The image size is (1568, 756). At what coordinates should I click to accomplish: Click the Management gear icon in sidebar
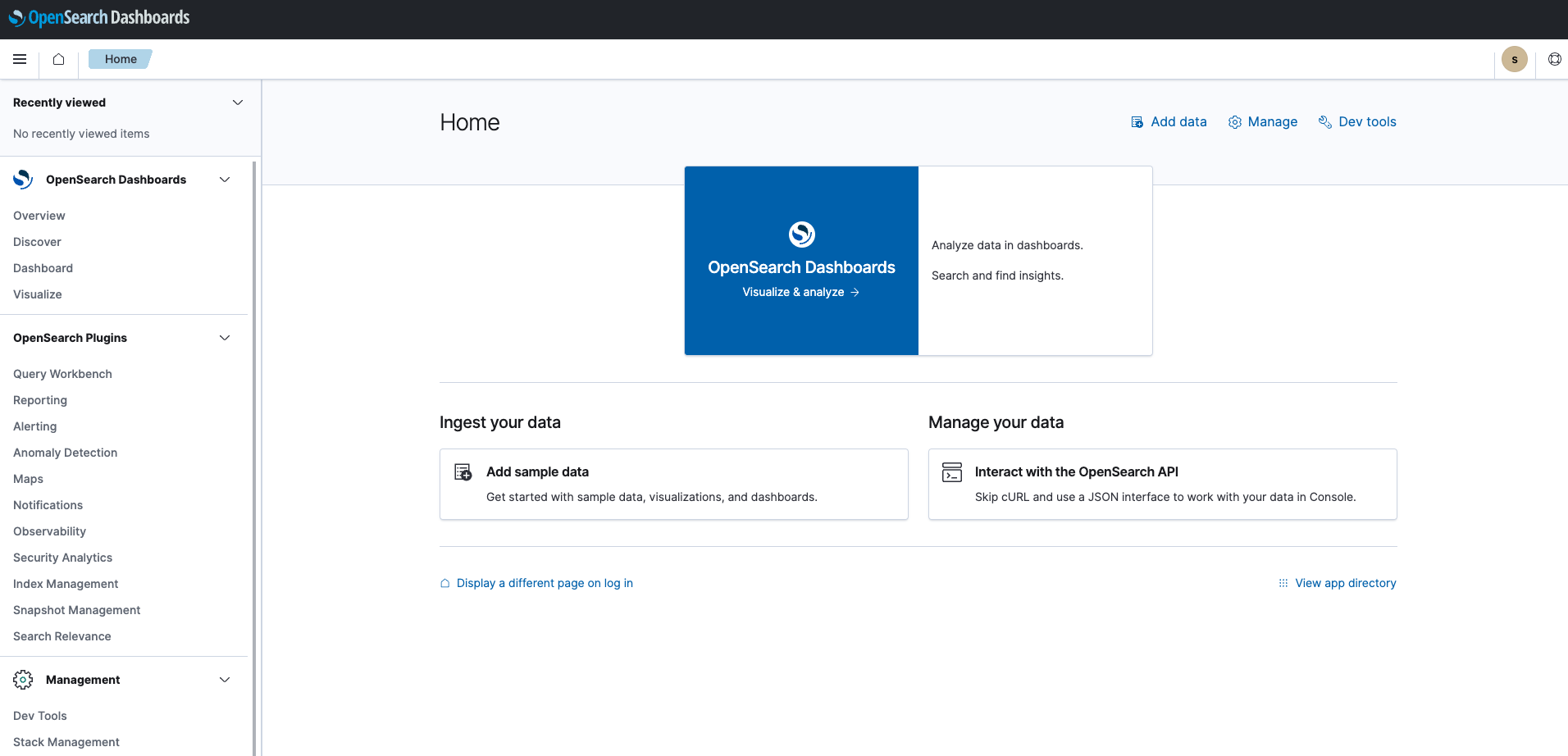23,680
